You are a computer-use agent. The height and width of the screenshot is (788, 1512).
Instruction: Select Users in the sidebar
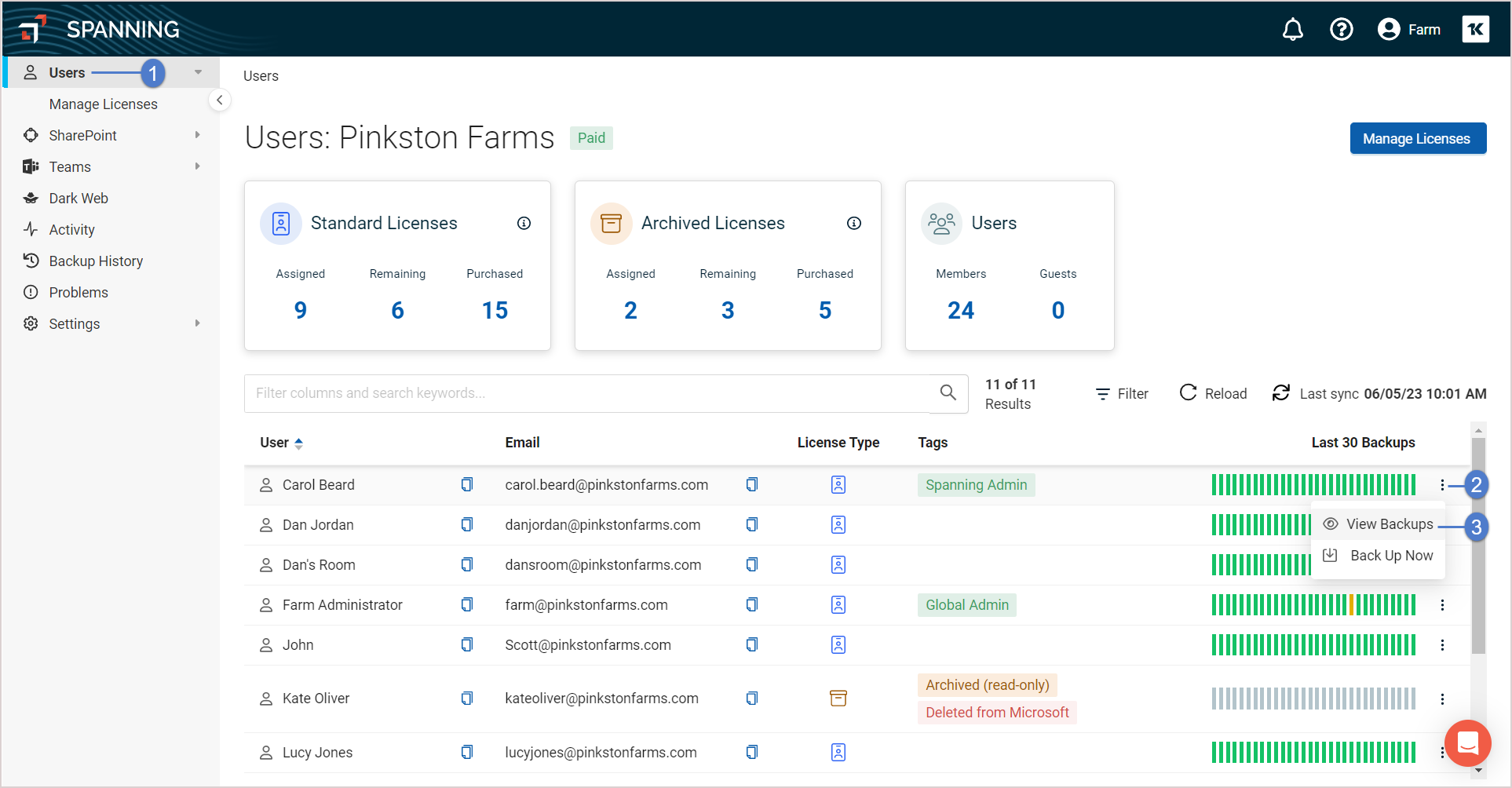click(67, 73)
